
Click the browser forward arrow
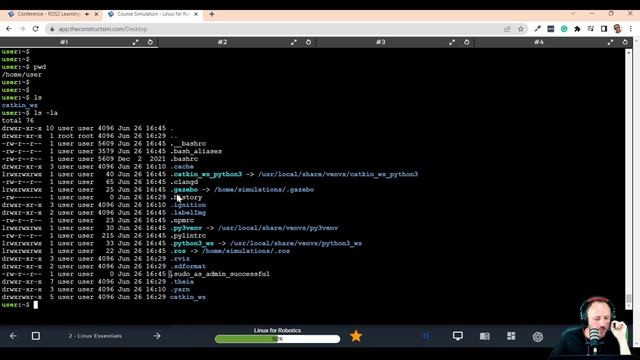click(22, 29)
